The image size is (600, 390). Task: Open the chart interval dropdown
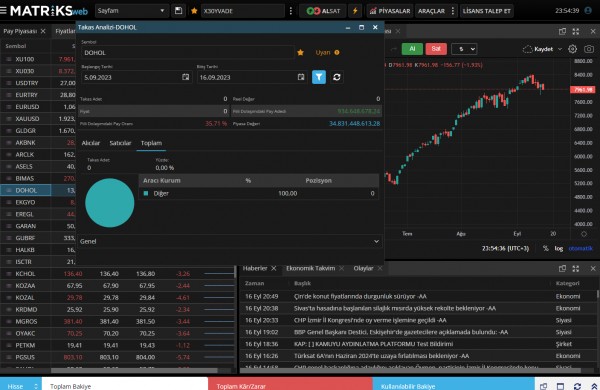[464, 49]
